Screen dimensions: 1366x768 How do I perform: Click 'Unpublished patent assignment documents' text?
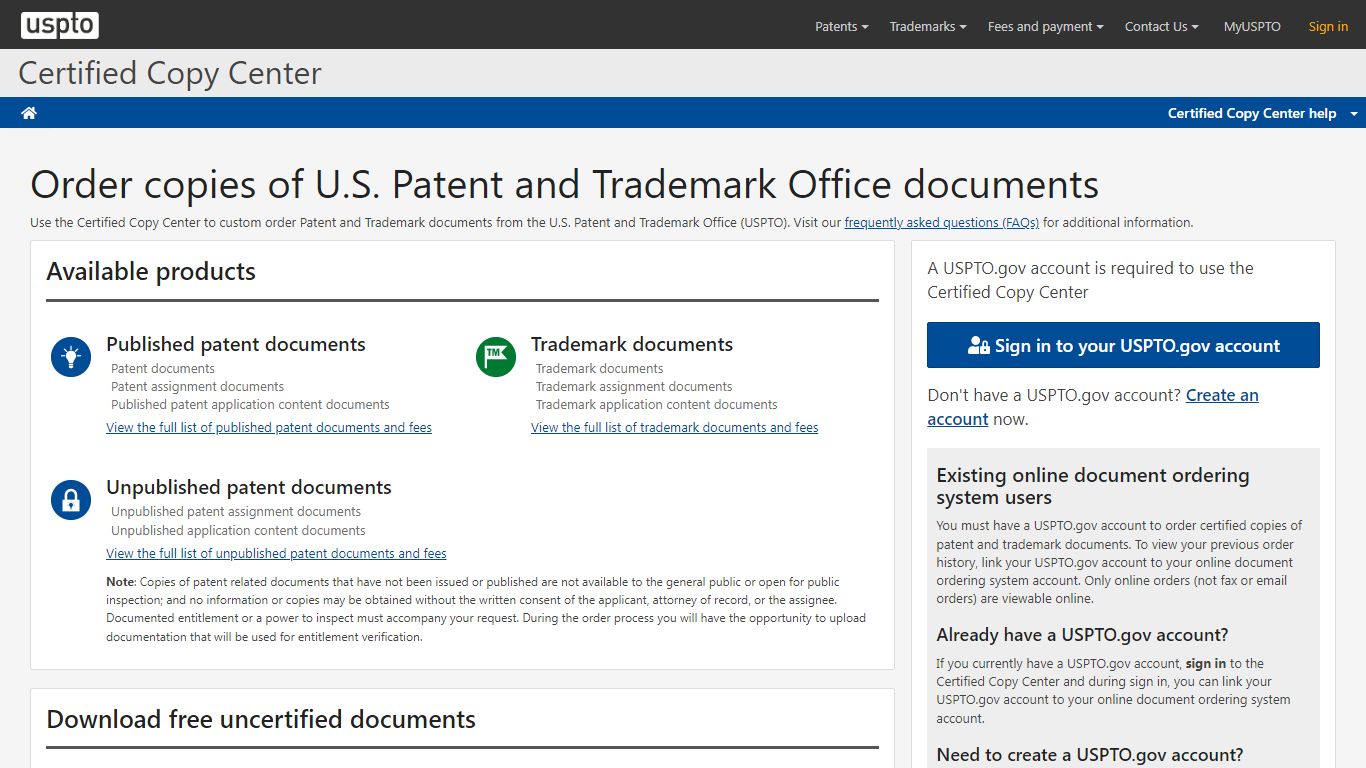coord(236,512)
